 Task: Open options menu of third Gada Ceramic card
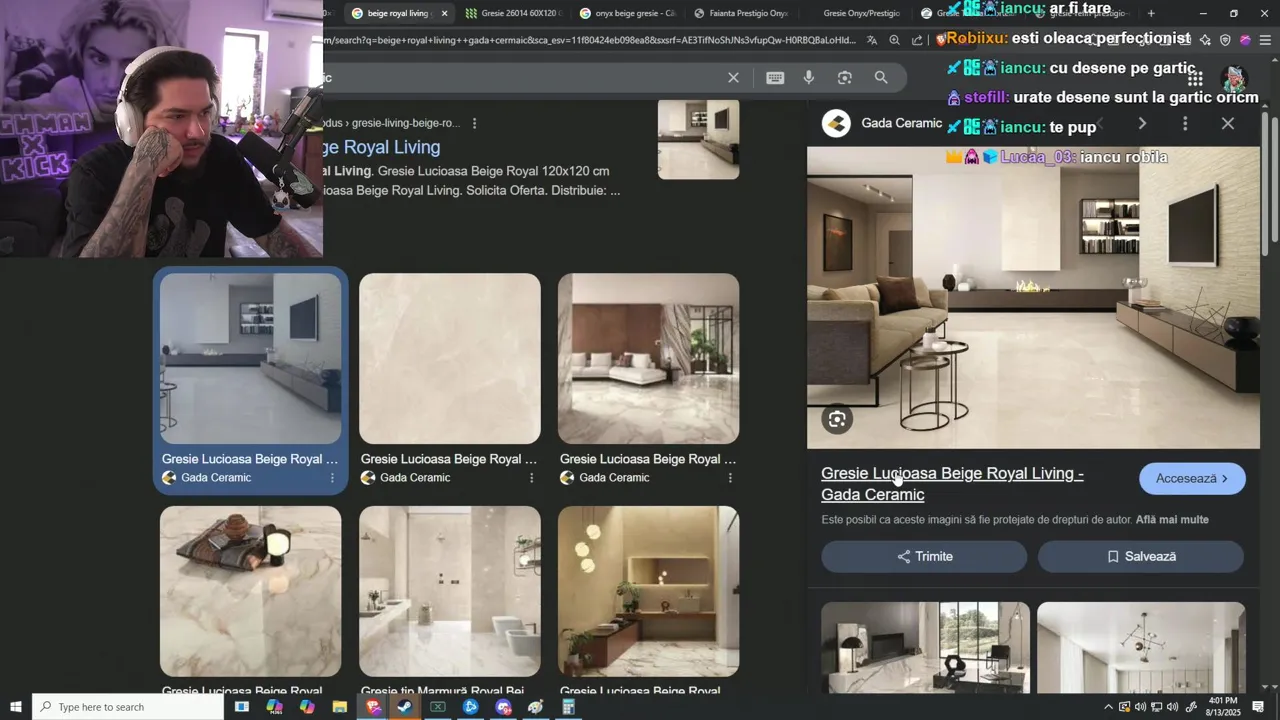pyautogui.click(x=731, y=478)
